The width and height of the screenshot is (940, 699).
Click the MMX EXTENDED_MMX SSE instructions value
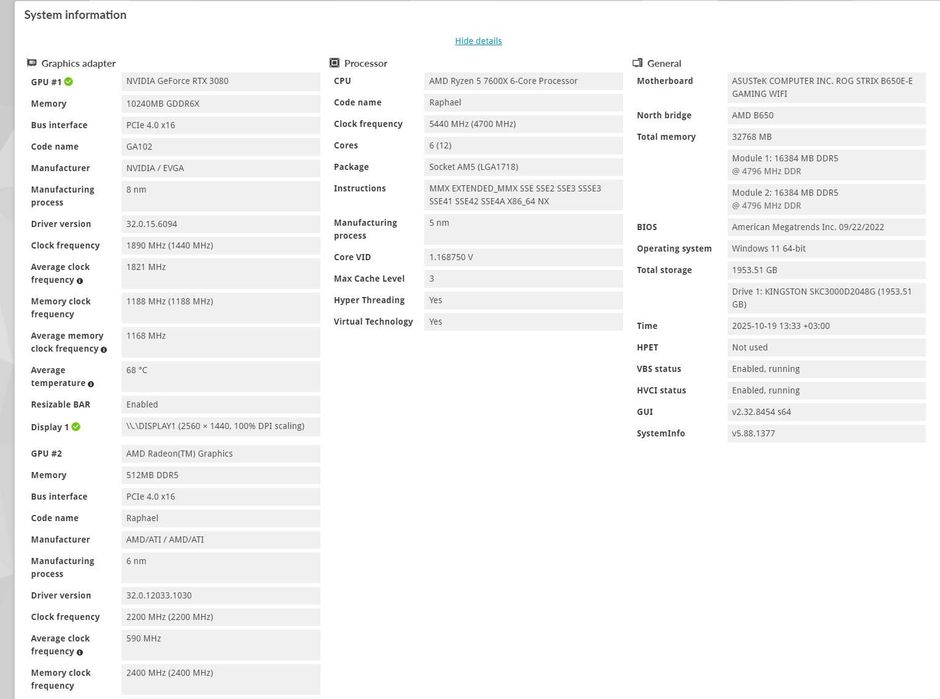pyautogui.click(x=523, y=195)
